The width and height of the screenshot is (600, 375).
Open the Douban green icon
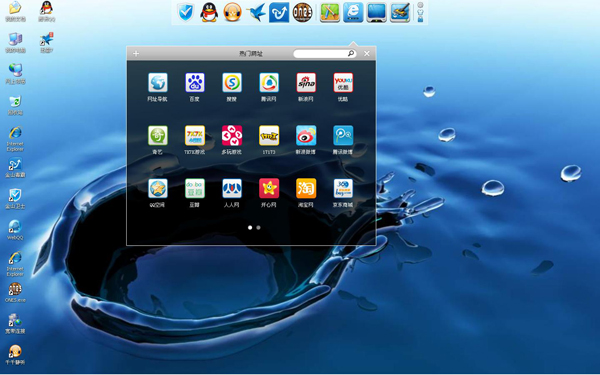coord(195,188)
